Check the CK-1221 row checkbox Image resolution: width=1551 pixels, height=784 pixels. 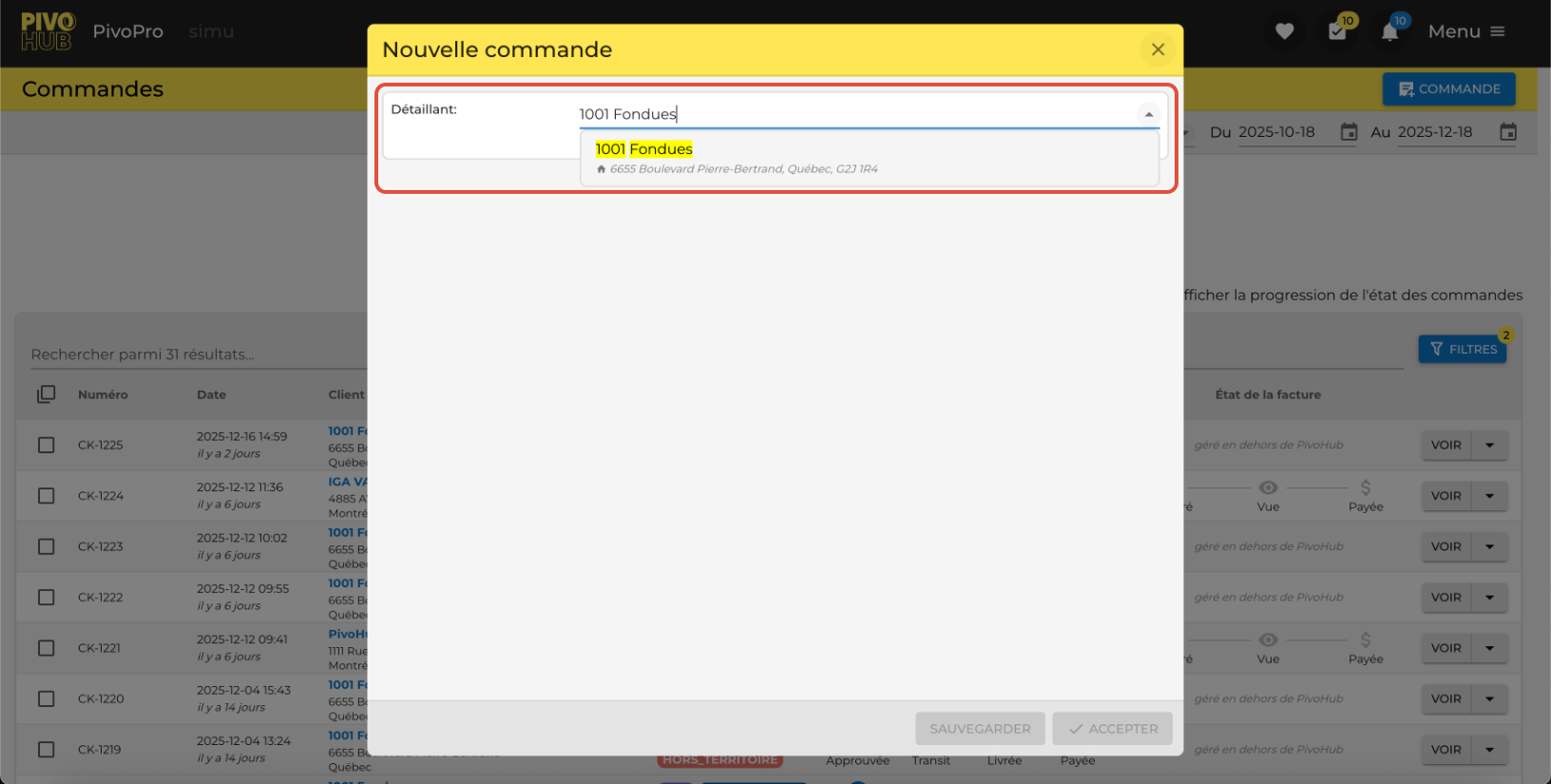point(46,648)
